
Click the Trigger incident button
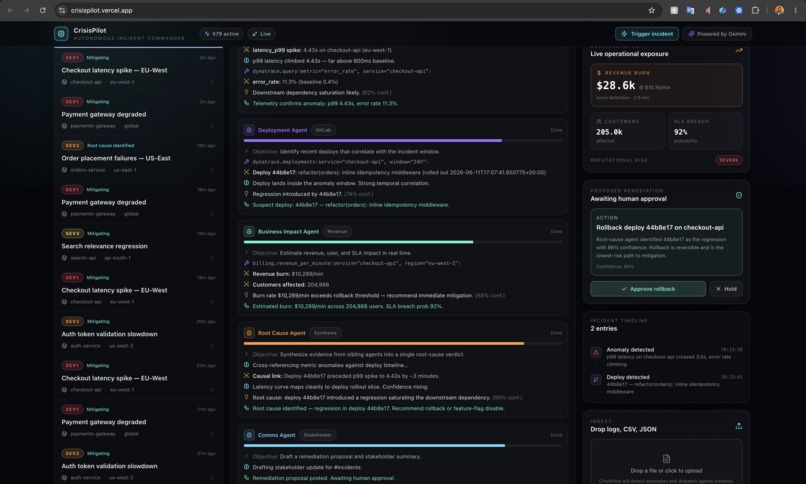(x=647, y=34)
